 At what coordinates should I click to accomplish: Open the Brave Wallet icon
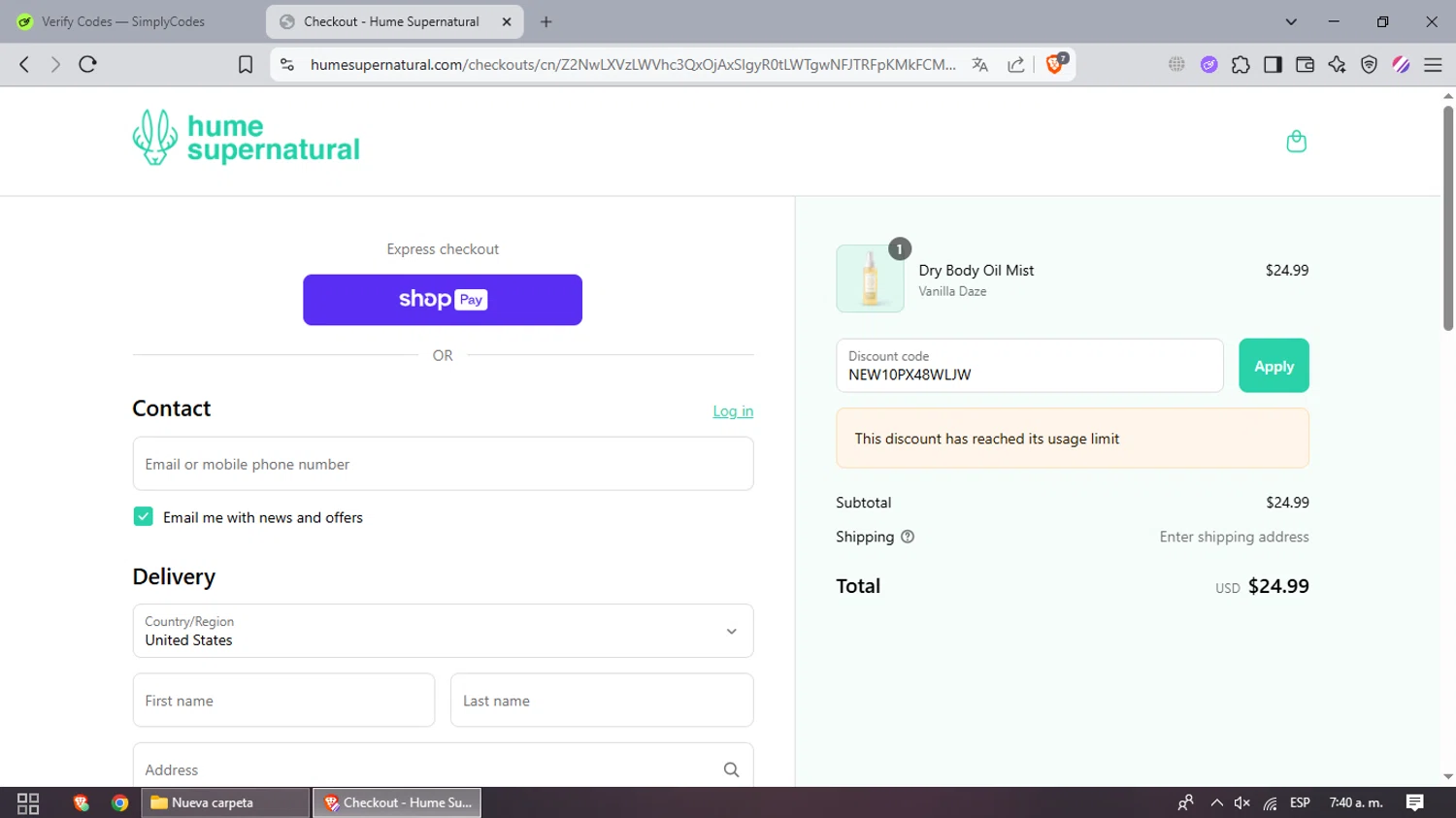tap(1305, 64)
